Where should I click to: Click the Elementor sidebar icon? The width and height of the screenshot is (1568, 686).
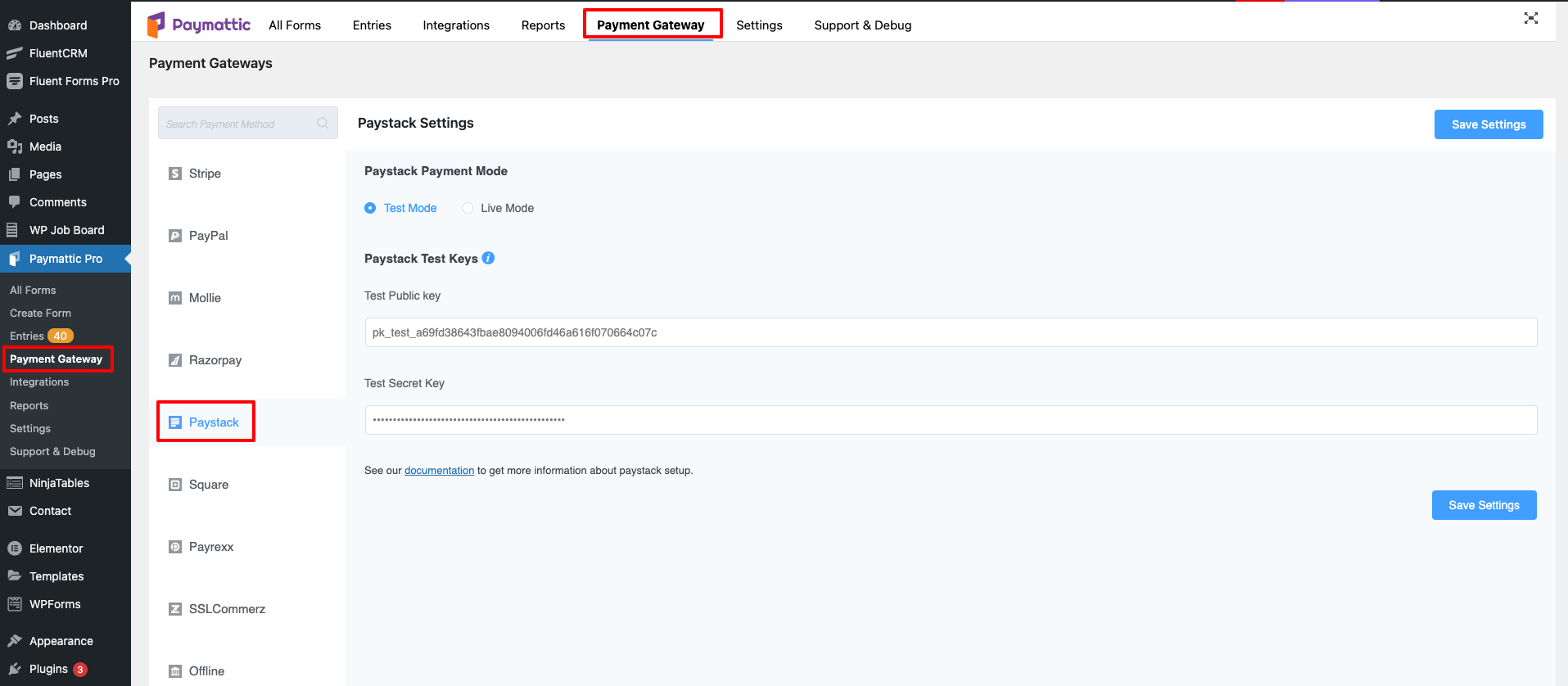[15, 548]
